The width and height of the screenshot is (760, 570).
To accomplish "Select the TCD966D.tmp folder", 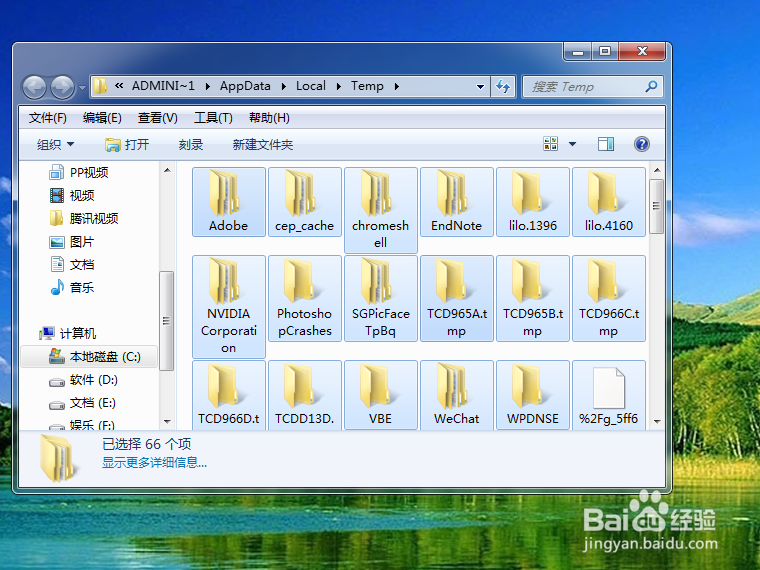I will click(x=229, y=395).
